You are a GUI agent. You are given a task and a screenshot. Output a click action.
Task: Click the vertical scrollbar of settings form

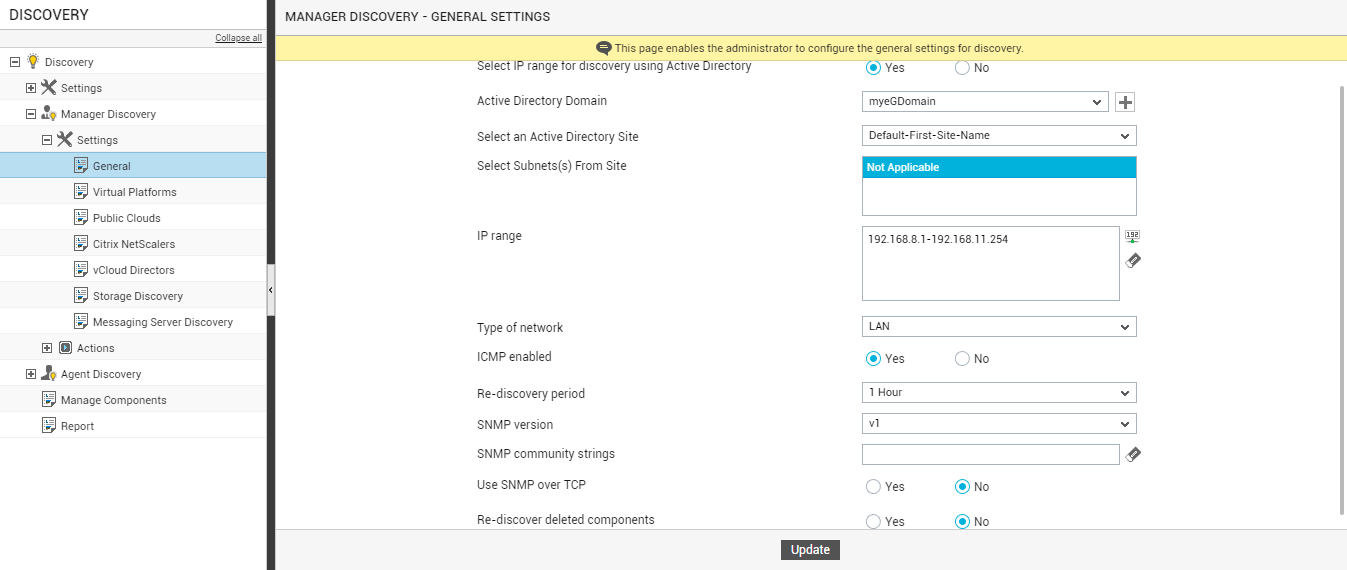[1342, 300]
